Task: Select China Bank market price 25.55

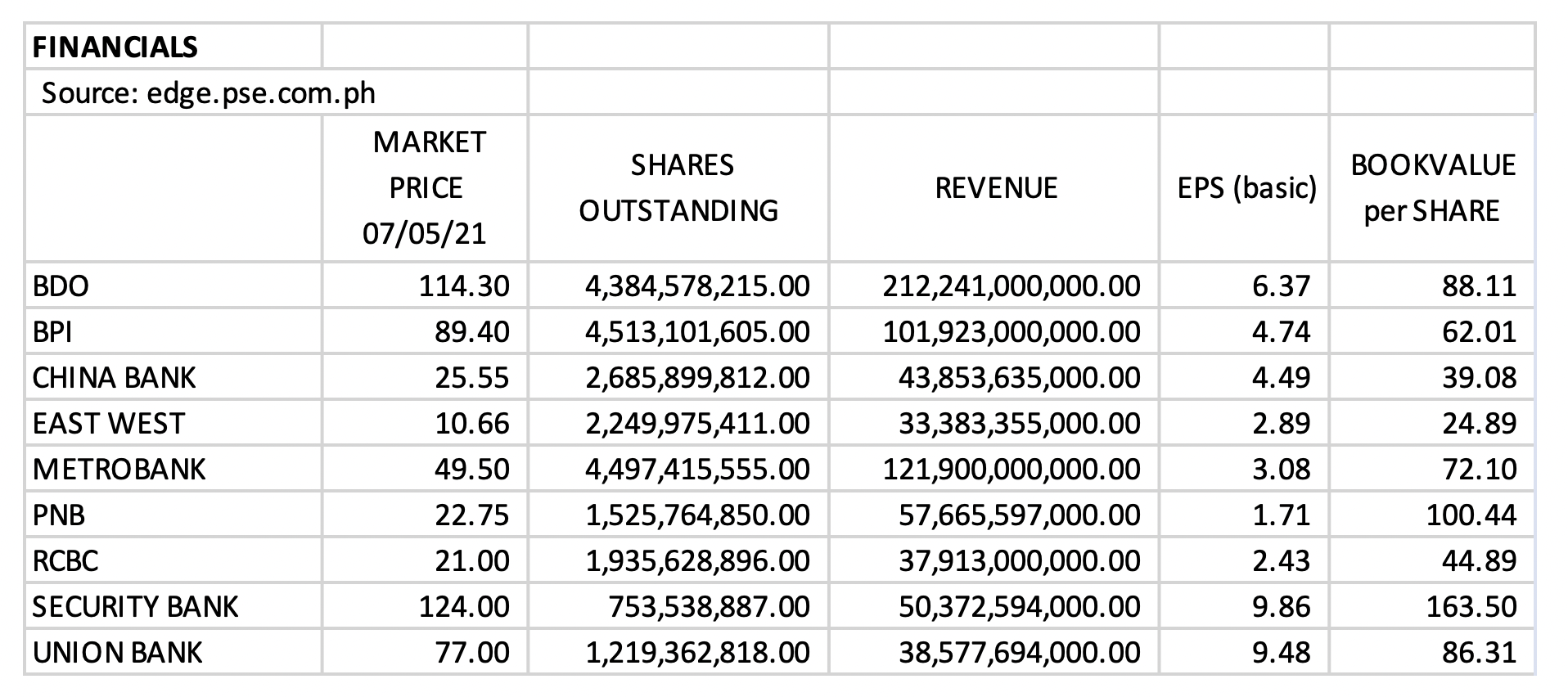Action: pos(426,377)
